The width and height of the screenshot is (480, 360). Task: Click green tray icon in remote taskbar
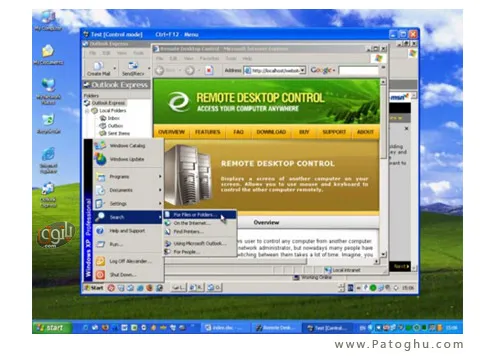click(373, 288)
